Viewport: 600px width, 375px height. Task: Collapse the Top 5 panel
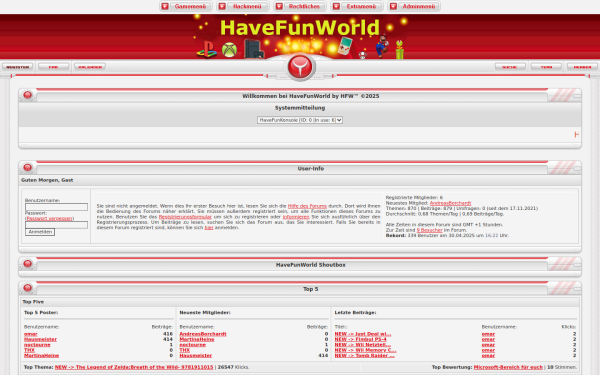pyautogui.click(x=577, y=289)
